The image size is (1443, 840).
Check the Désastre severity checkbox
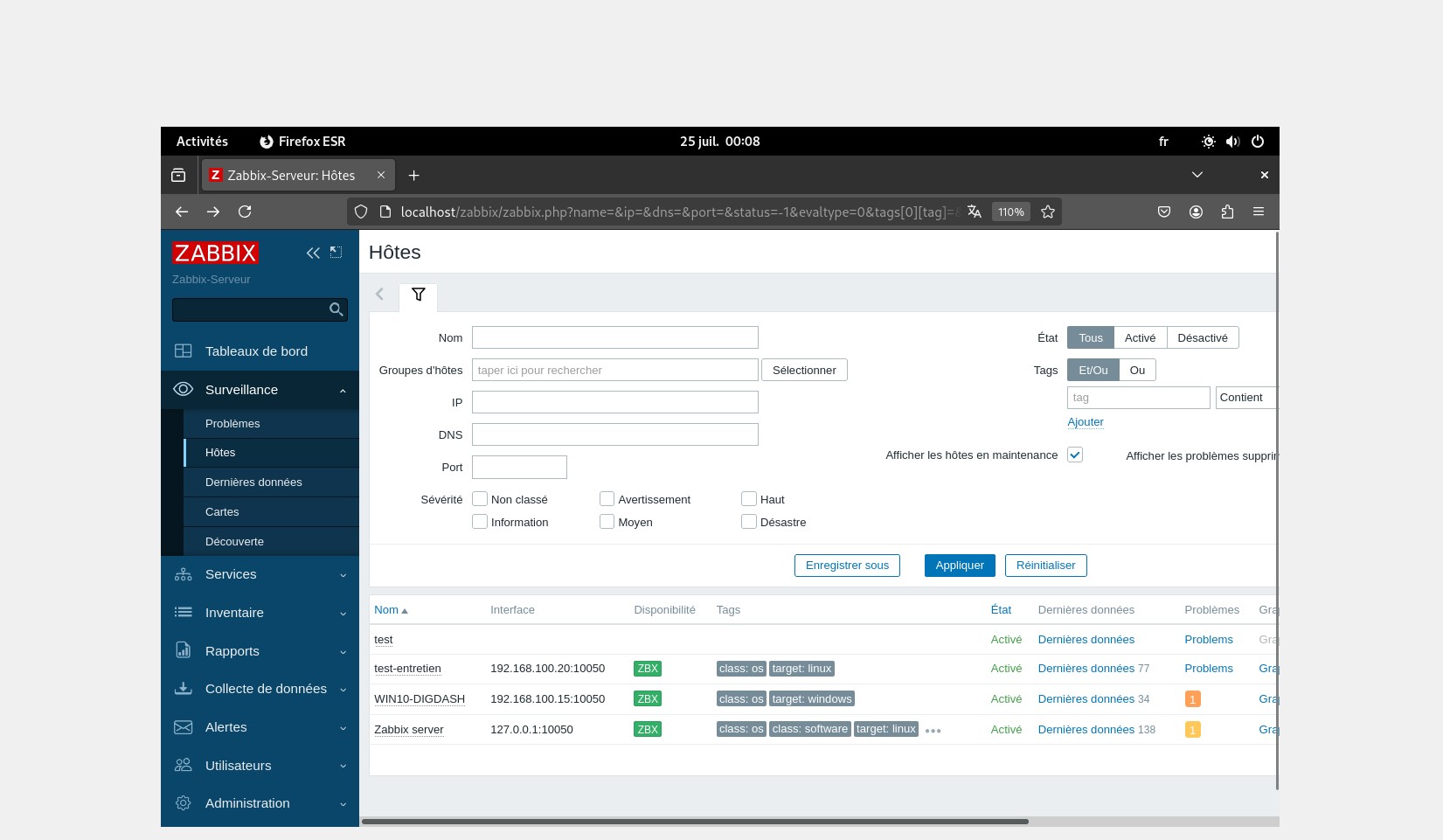click(x=748, y=522)
